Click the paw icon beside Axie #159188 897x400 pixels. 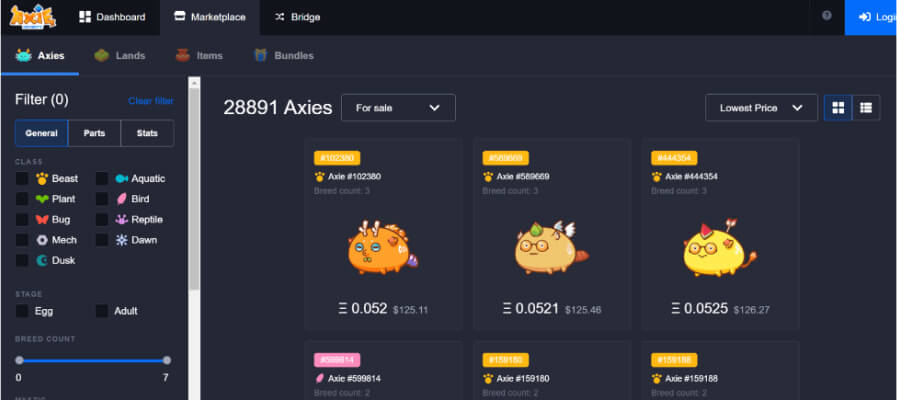[657, 378]
